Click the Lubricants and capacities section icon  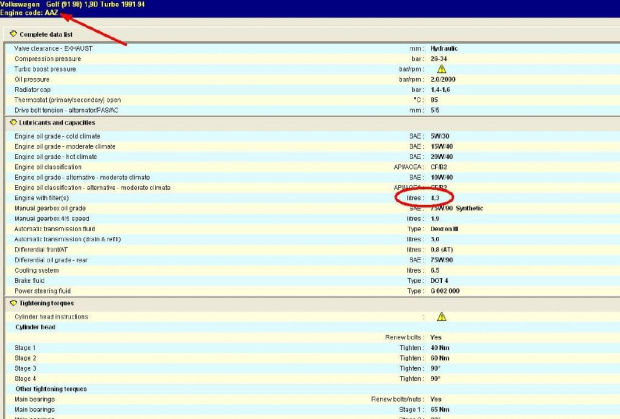[x=13, y=122]
